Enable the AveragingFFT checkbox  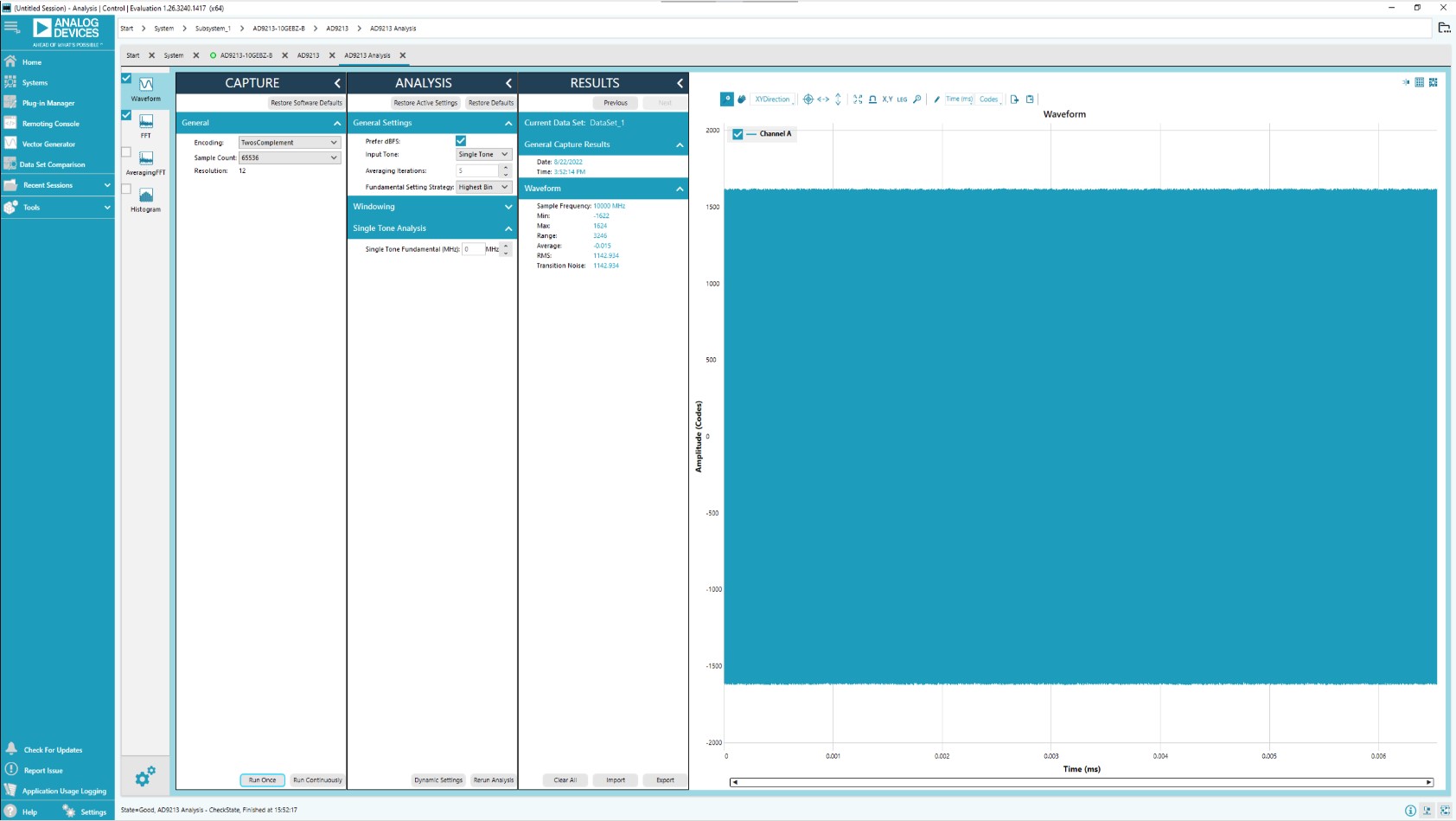click(126, 152)
